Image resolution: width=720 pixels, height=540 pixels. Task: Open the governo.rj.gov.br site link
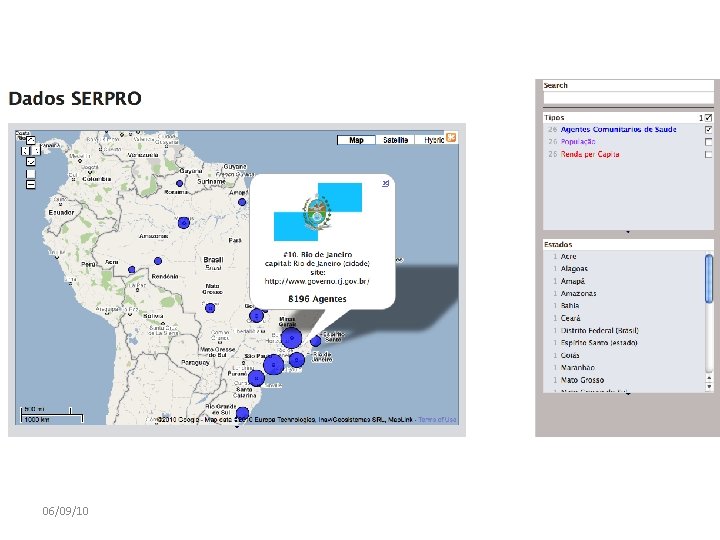[317, 281]
